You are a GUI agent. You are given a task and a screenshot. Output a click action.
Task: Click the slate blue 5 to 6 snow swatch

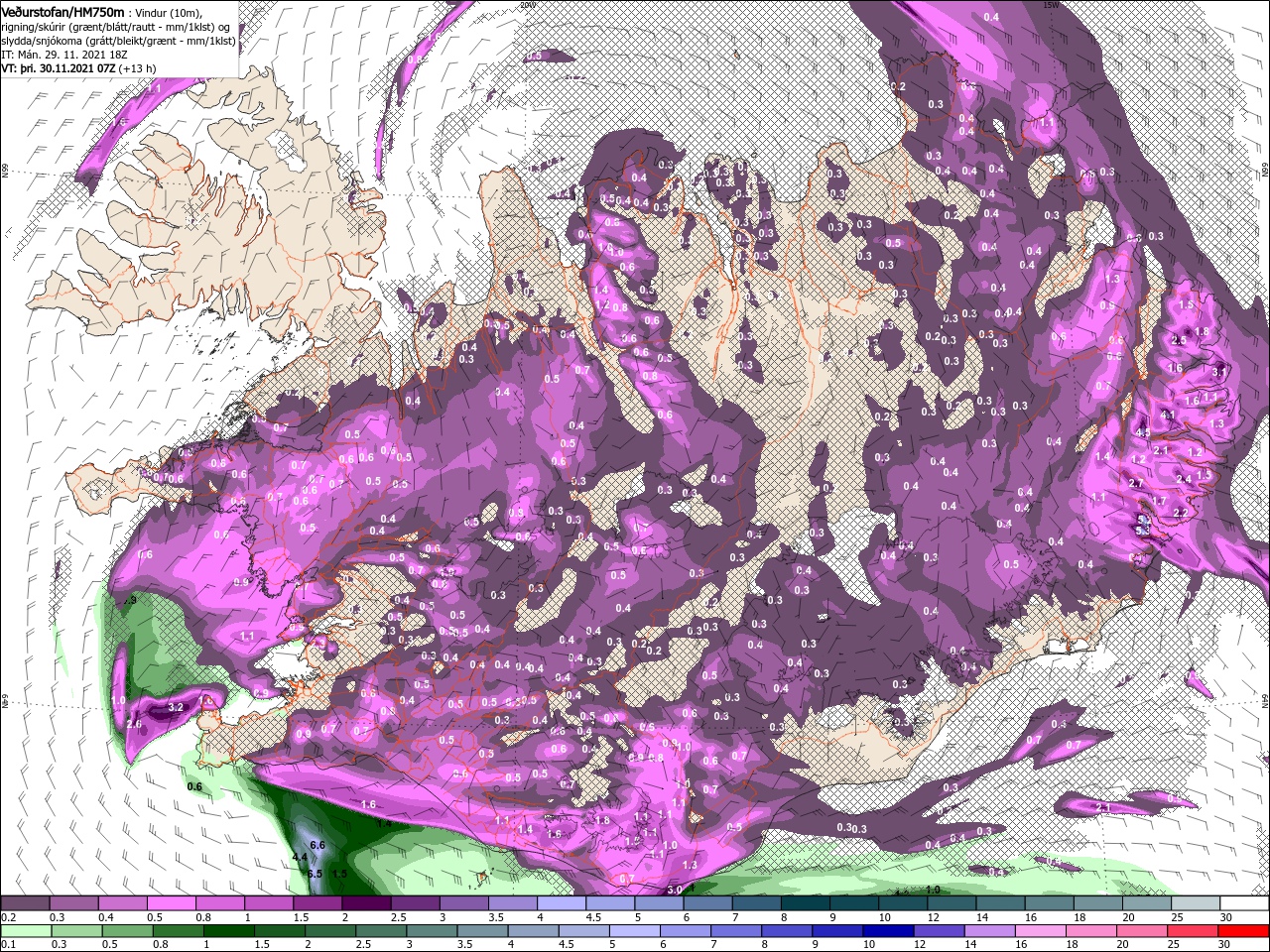(x=659, y=903)
